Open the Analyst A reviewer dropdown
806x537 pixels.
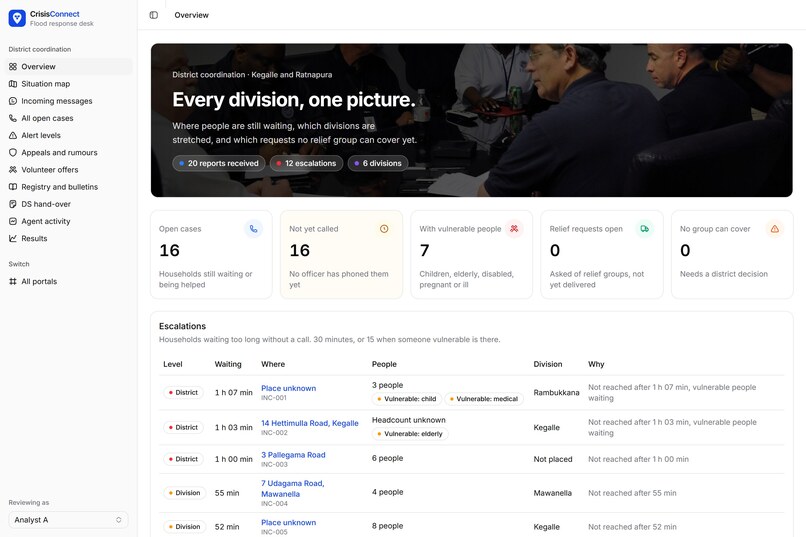pos(68,520)
